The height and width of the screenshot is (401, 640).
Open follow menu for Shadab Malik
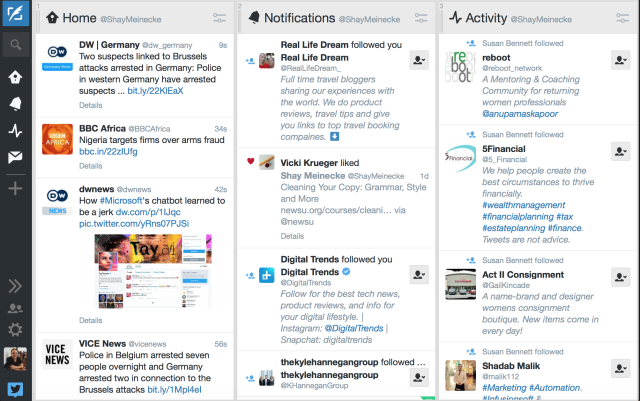(621, 368)
